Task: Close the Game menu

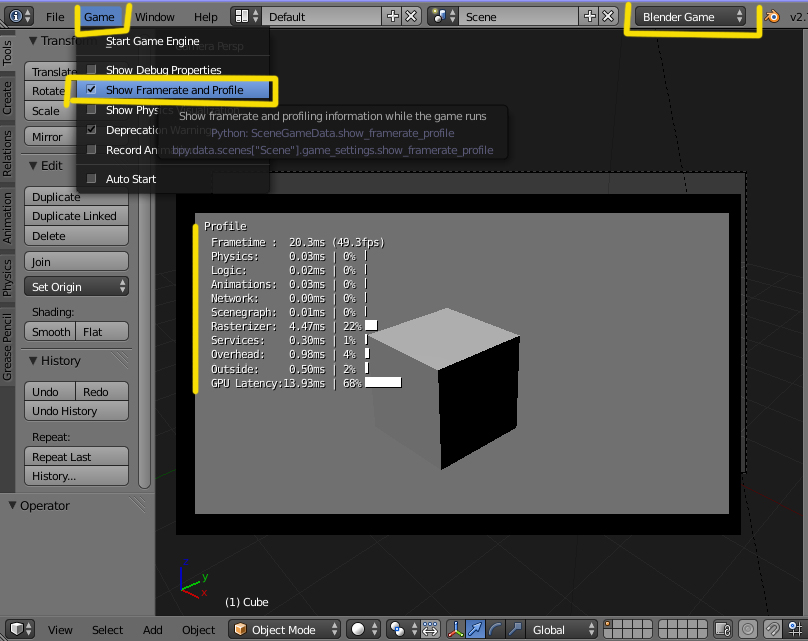Action: coord(99,16)
